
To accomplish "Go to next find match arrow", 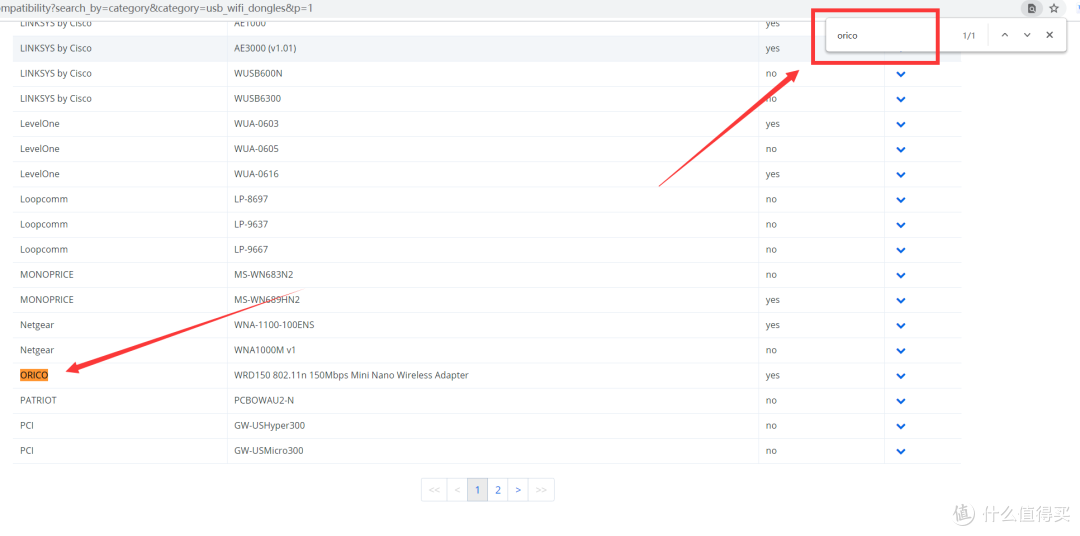I will (1027, 35).
